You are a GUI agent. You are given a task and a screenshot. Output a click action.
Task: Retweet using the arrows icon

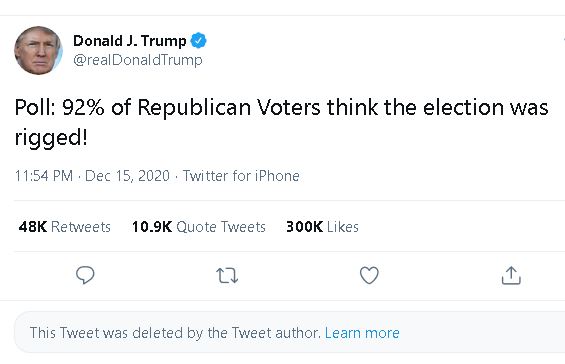click(x=227, y=275)
